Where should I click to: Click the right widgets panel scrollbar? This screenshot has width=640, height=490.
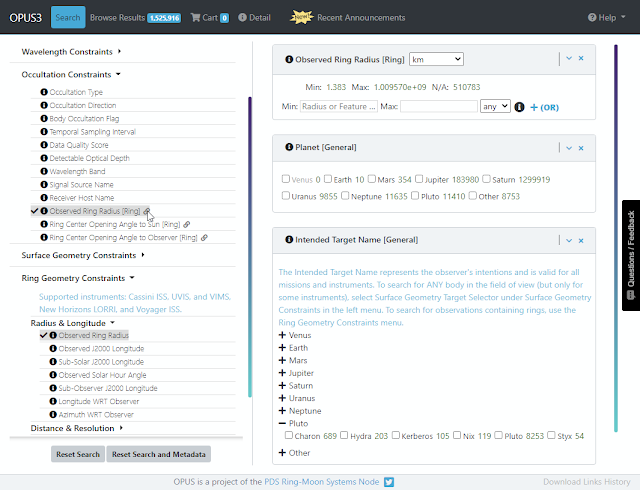[x=616, y=238]
